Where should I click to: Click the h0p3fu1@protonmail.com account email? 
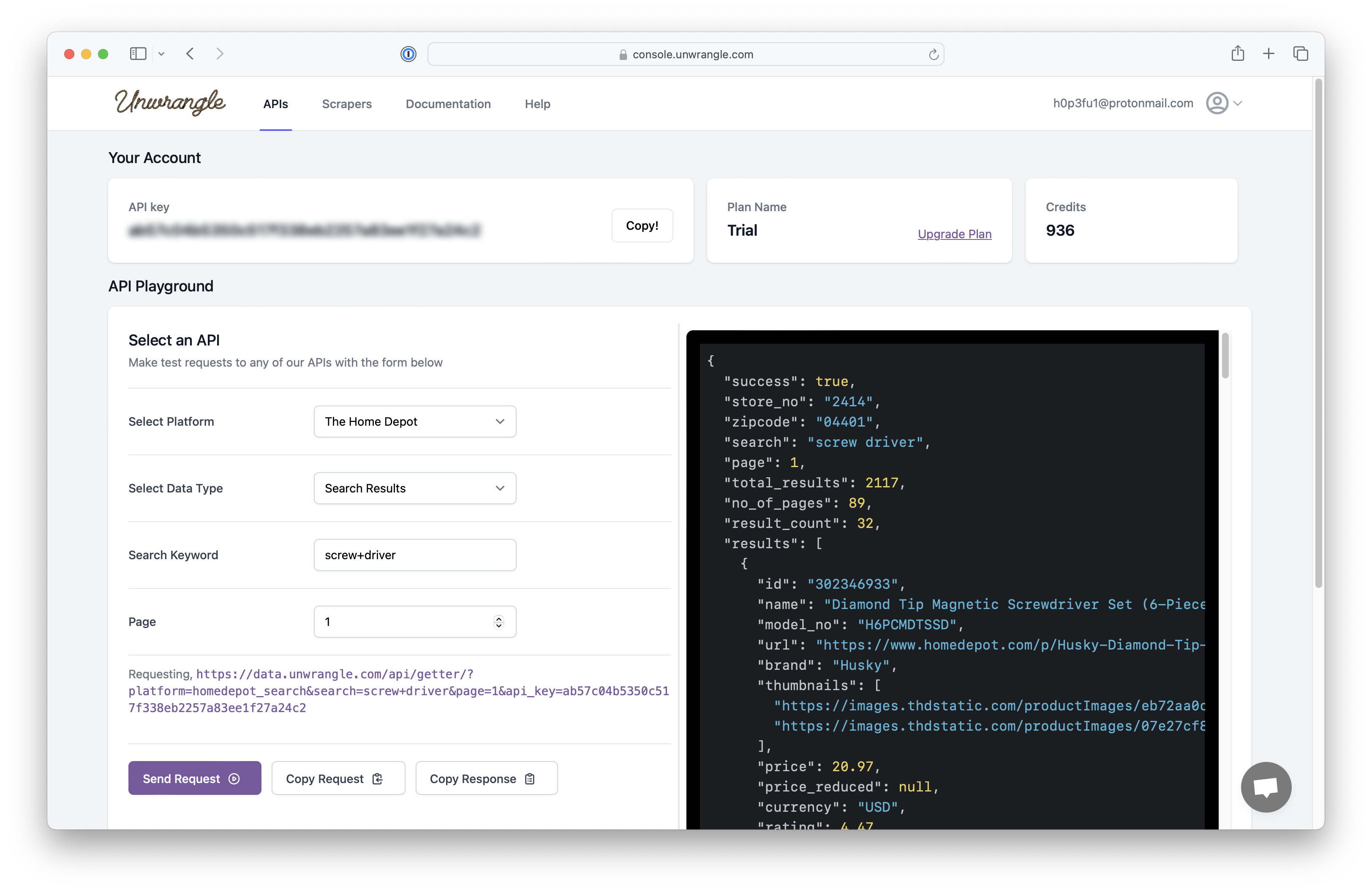[x=1122, y=103]
